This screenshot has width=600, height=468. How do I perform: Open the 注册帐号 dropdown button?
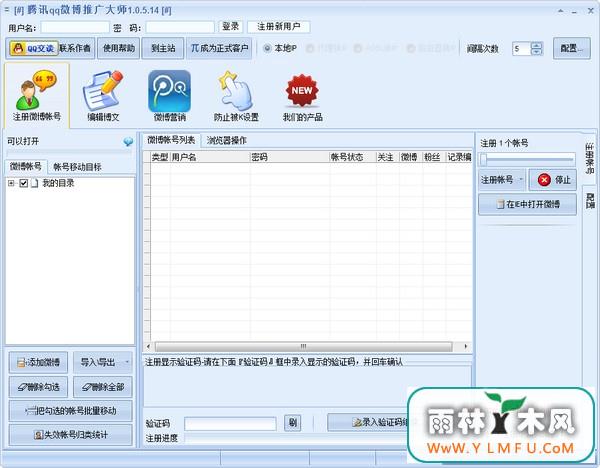[502, 180]
